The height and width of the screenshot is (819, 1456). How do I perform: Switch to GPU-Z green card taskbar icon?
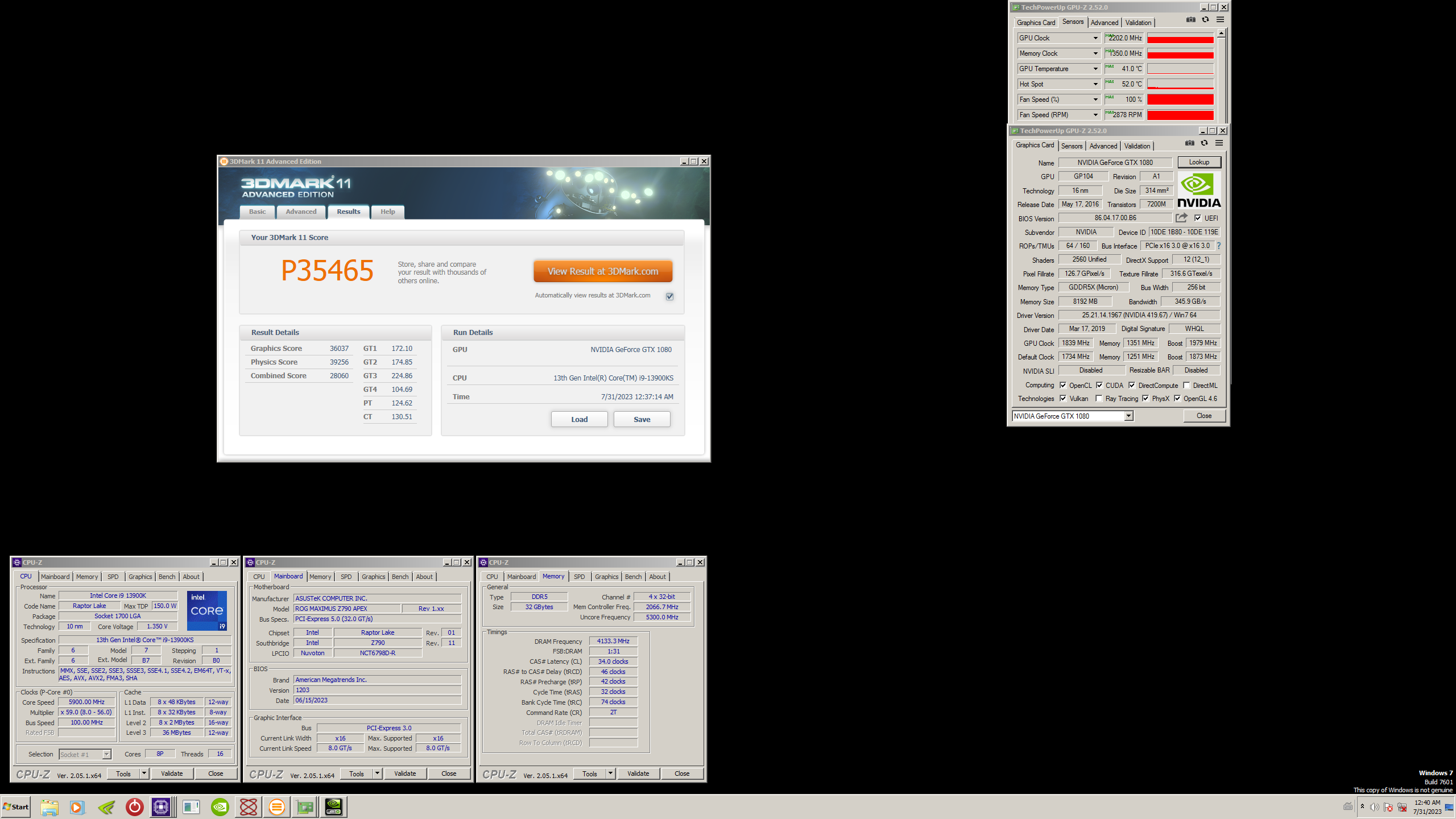pyautogui.click(x=305, y=806)
